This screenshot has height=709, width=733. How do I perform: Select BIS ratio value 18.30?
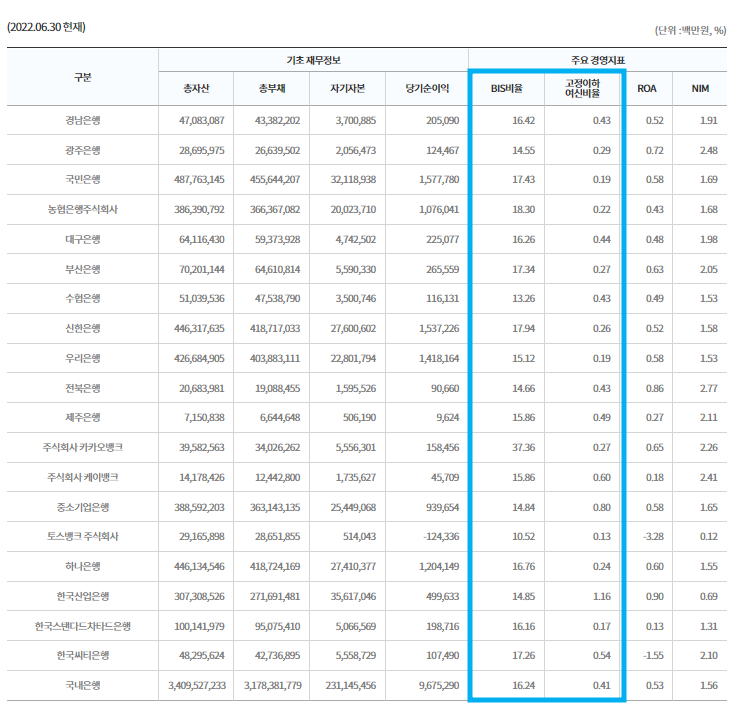point(524,209)
